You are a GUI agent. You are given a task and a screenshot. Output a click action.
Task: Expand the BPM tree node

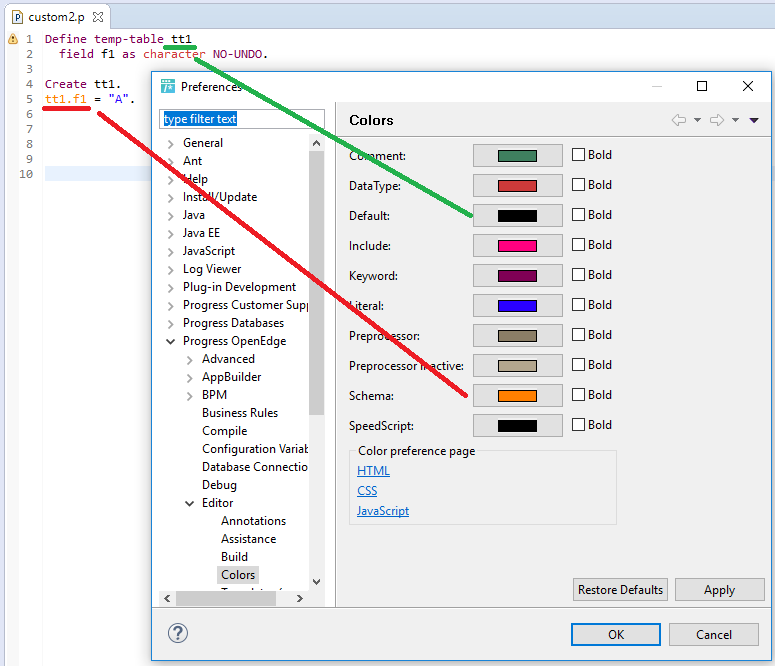[190, 396]
